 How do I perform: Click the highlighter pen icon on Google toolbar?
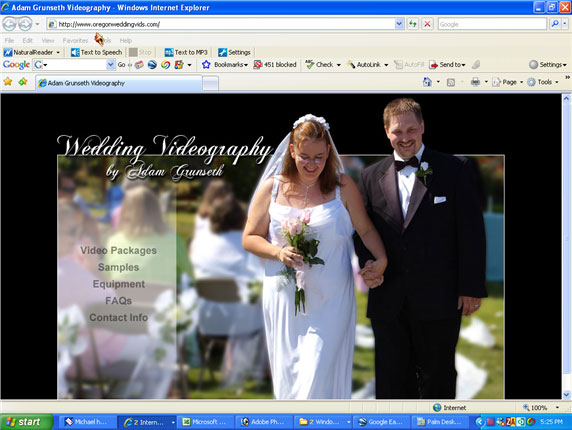(476, 65)
